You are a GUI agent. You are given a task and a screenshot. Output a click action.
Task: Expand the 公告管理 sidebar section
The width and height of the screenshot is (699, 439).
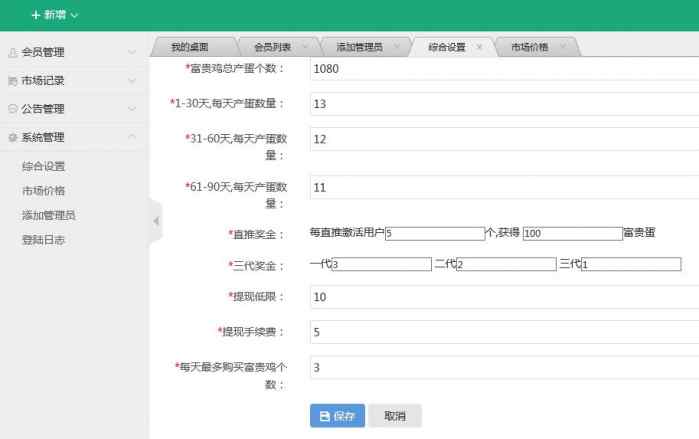70,108
